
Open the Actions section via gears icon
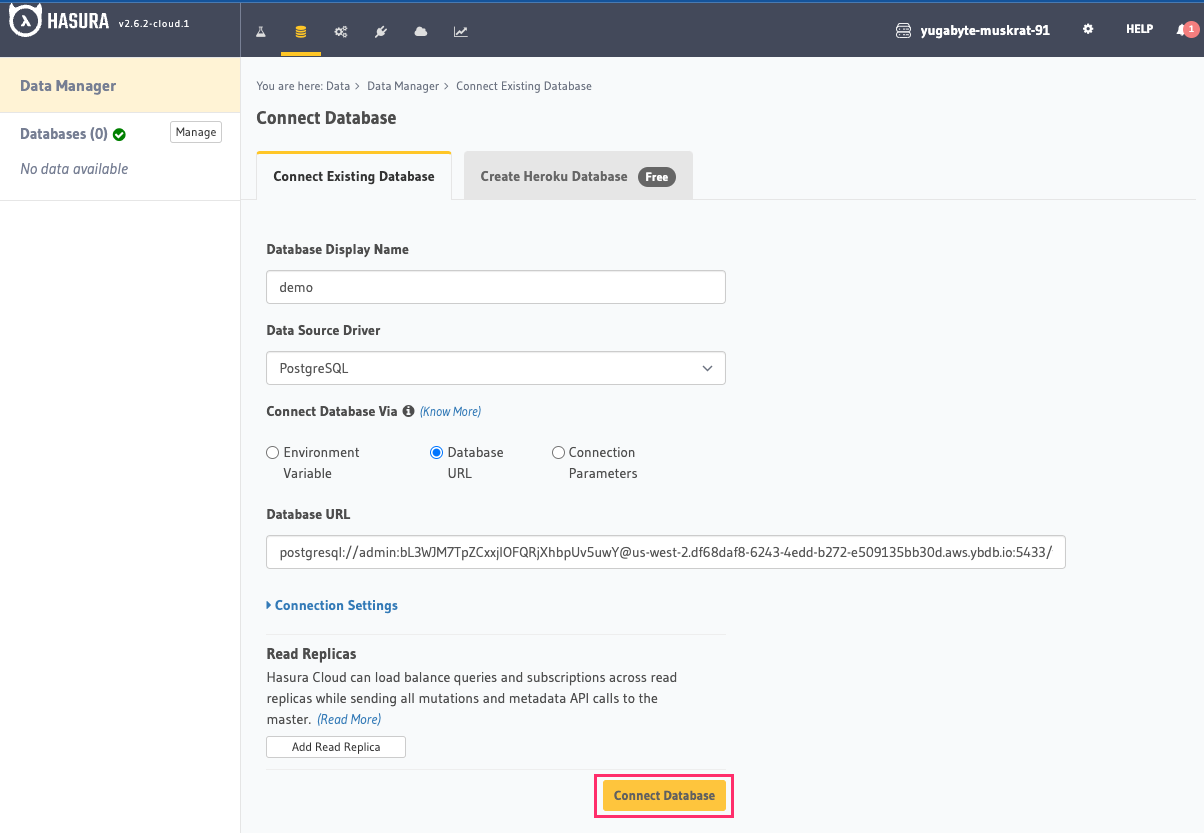tap(340, 31)
